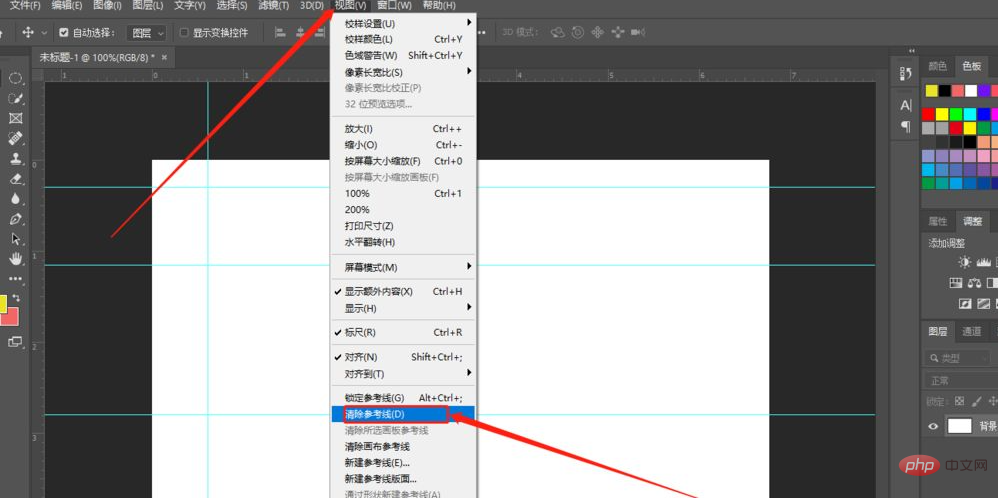
Task: Select the Blur droplet tool
Action: (x=15, y=199)
